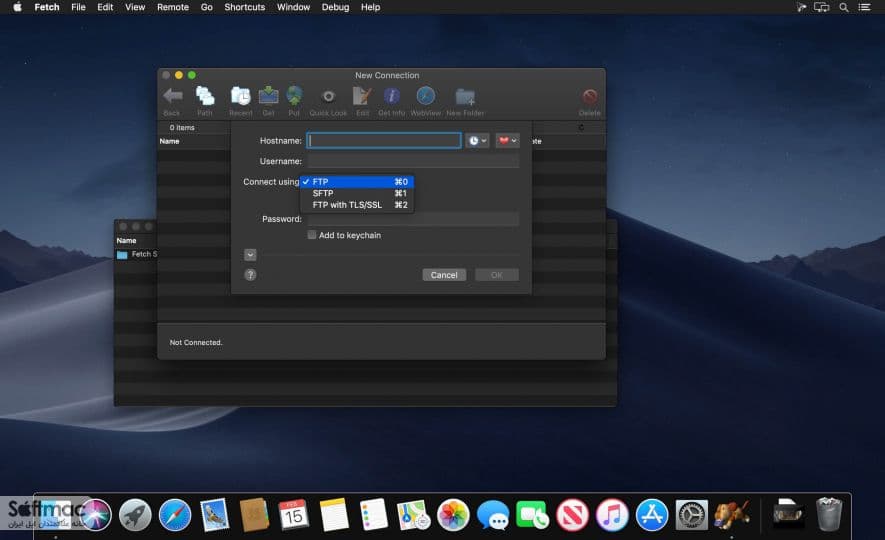Open Contacts from the Dock
Viewport: 885px width, 540px height.
pos(254,515)
